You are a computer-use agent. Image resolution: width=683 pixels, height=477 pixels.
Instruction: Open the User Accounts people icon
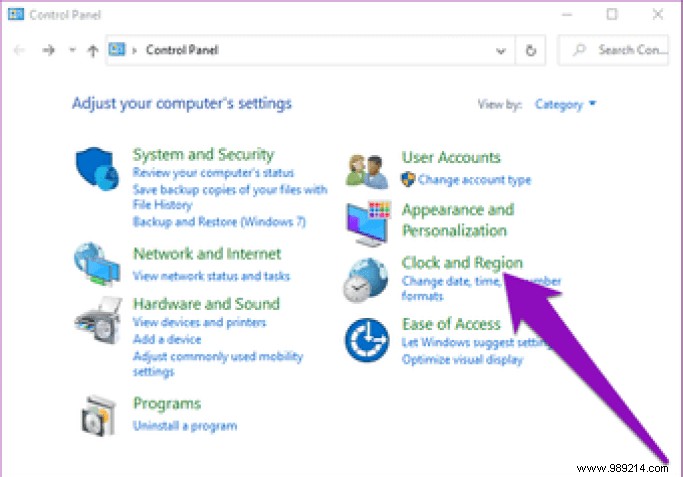coord(367,172)
